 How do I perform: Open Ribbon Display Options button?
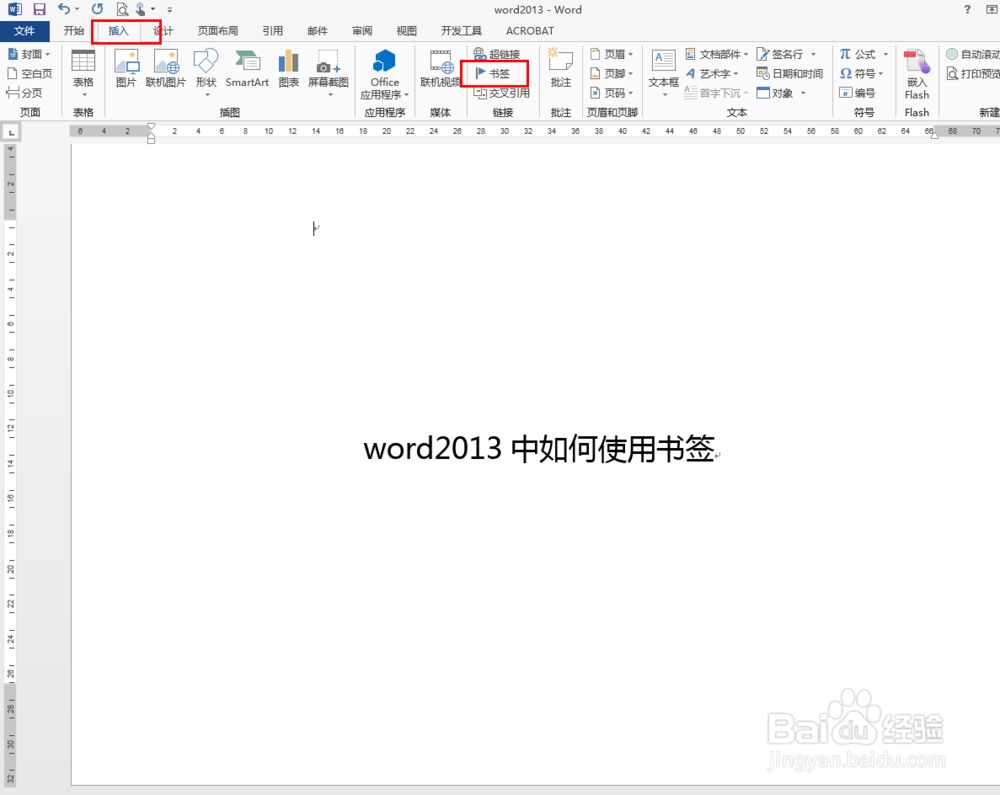(992, 10)
